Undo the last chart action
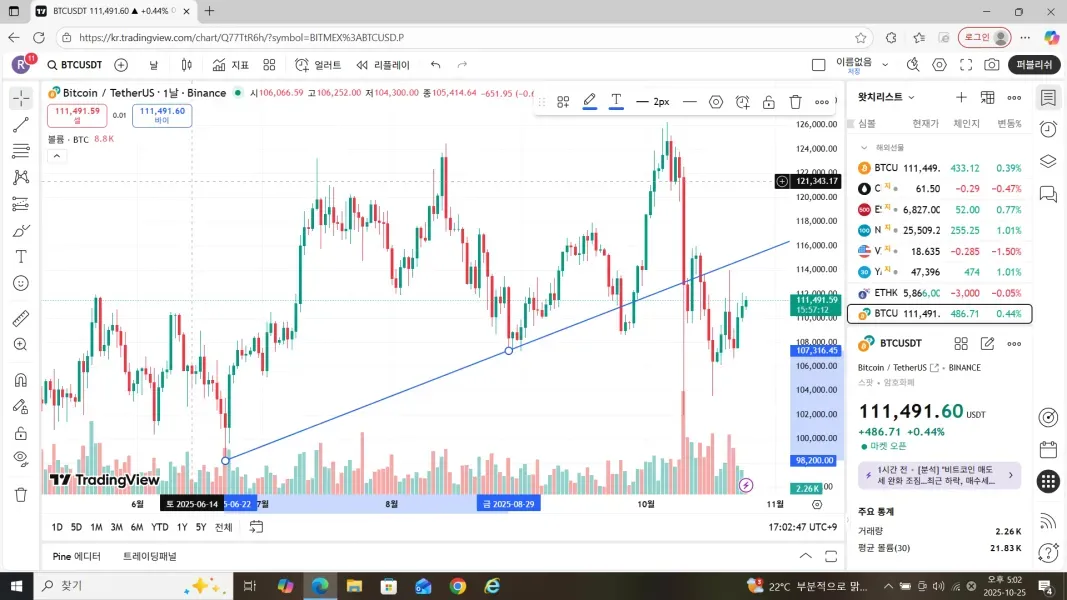The width and height of the screenshot is (1067, 600). (436, 65)
